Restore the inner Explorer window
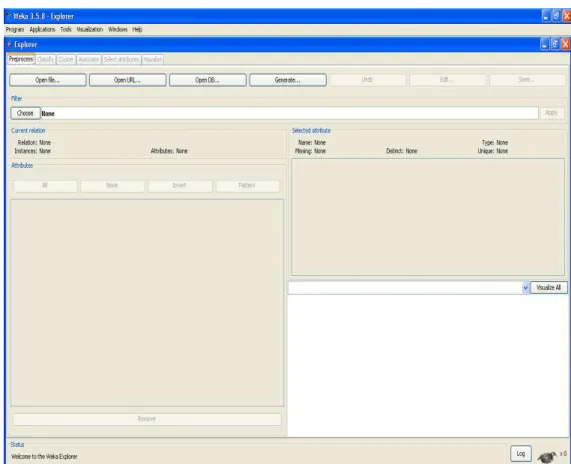Viewport: 571px width, 464px height. 555,44
